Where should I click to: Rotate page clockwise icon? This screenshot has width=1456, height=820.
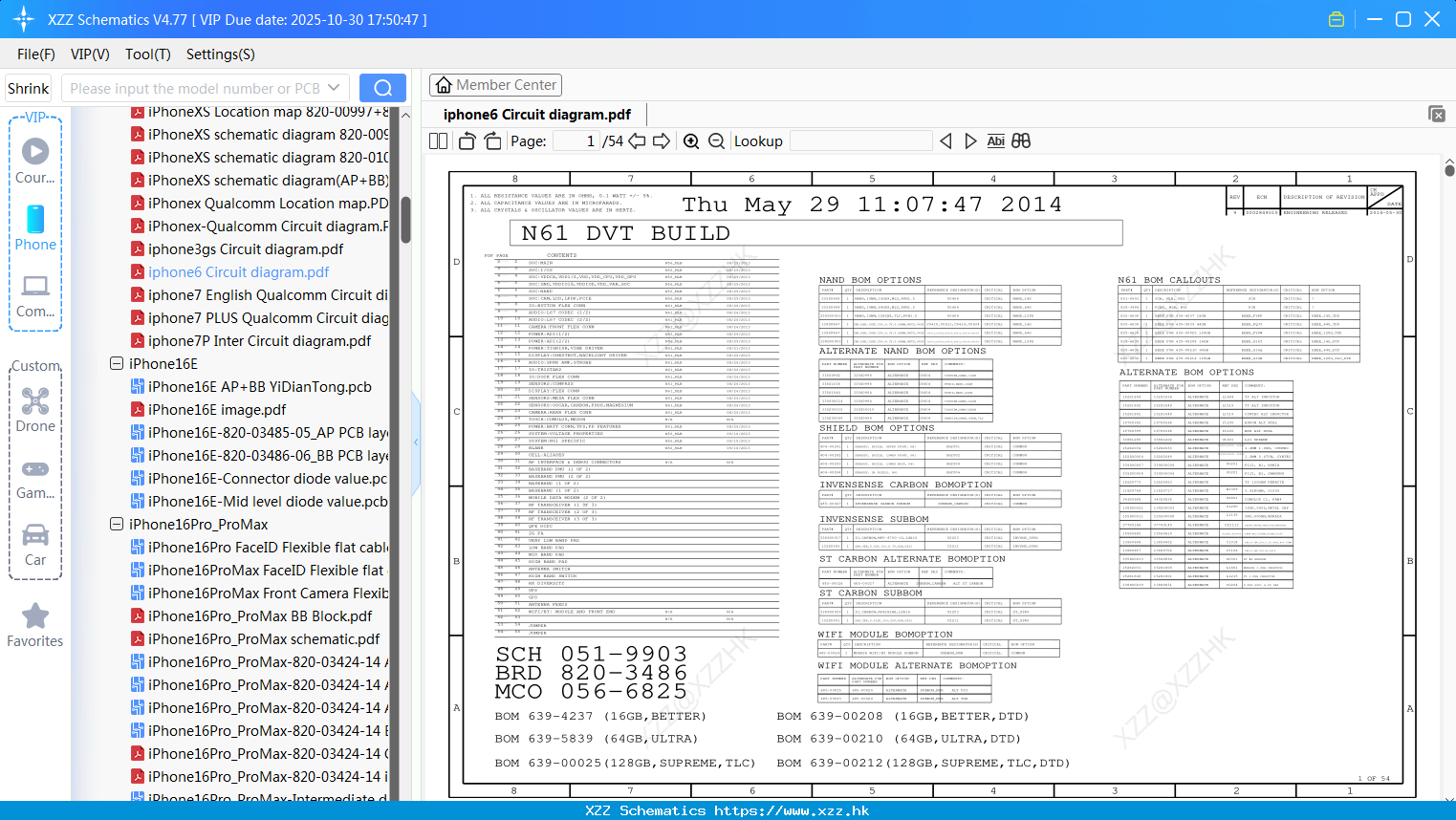(492, 140)
